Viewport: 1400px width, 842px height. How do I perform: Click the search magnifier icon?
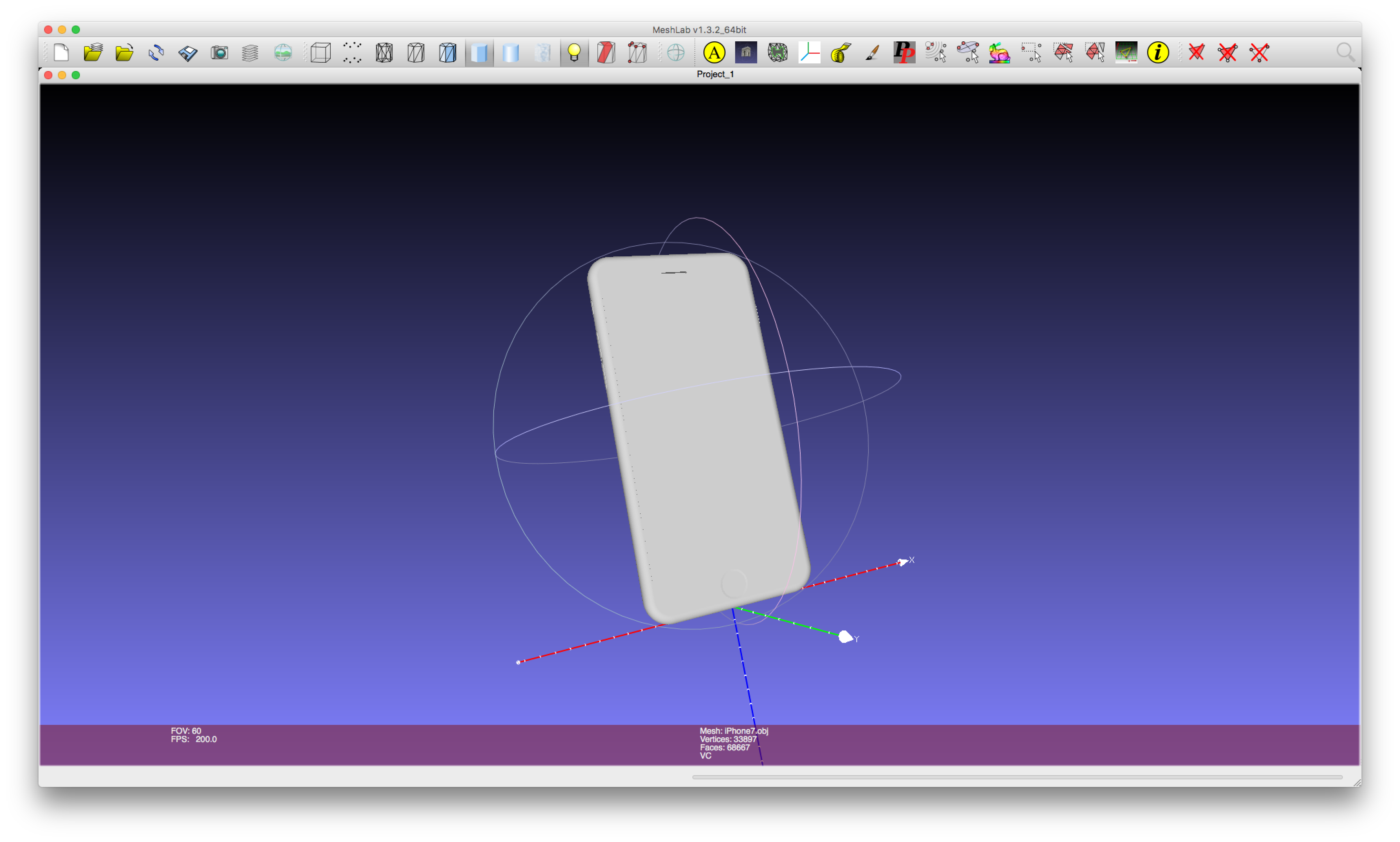[x=1345, y=52]
